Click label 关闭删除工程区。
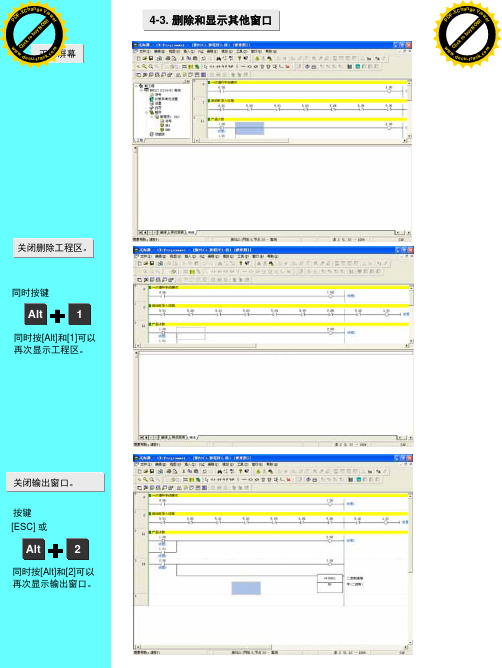Screen dimensions: 502x668 point(53,248)
